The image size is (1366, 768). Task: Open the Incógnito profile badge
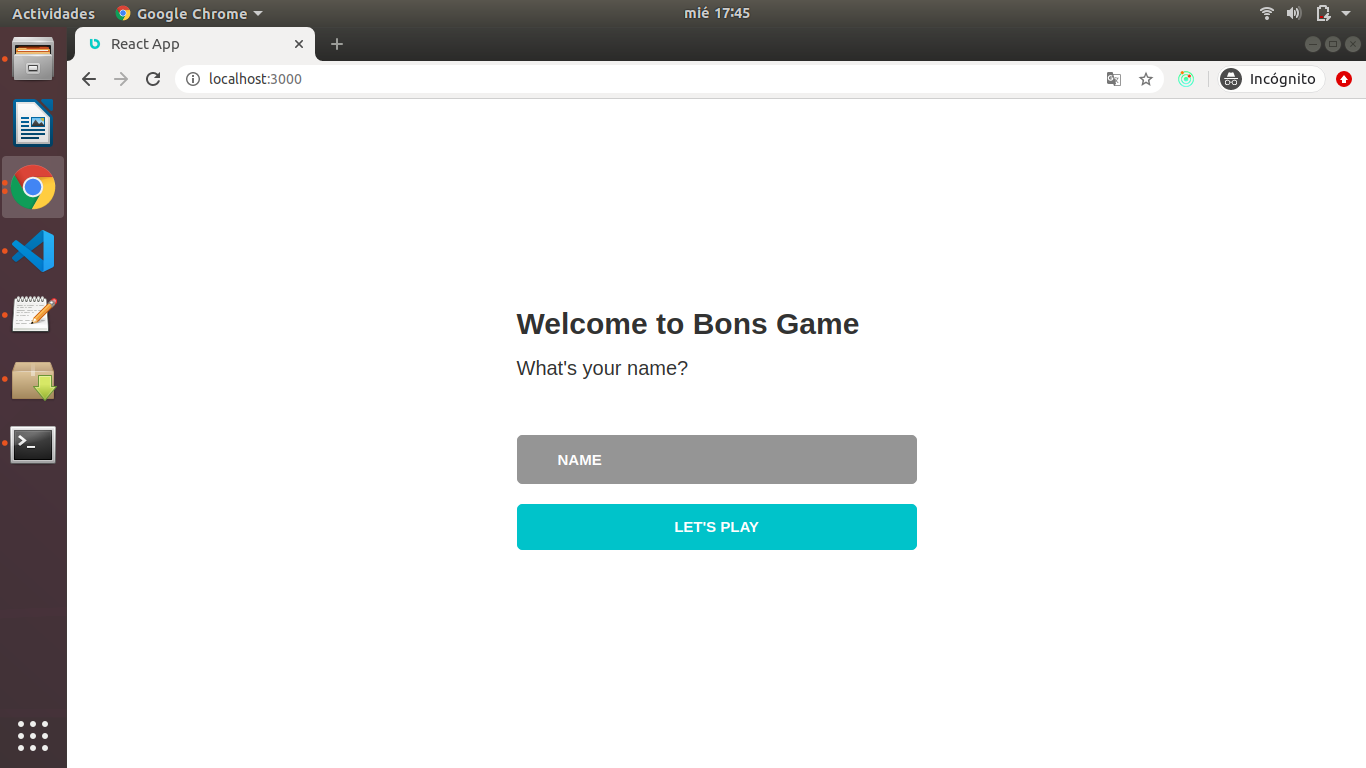[x=1269, y=79]
